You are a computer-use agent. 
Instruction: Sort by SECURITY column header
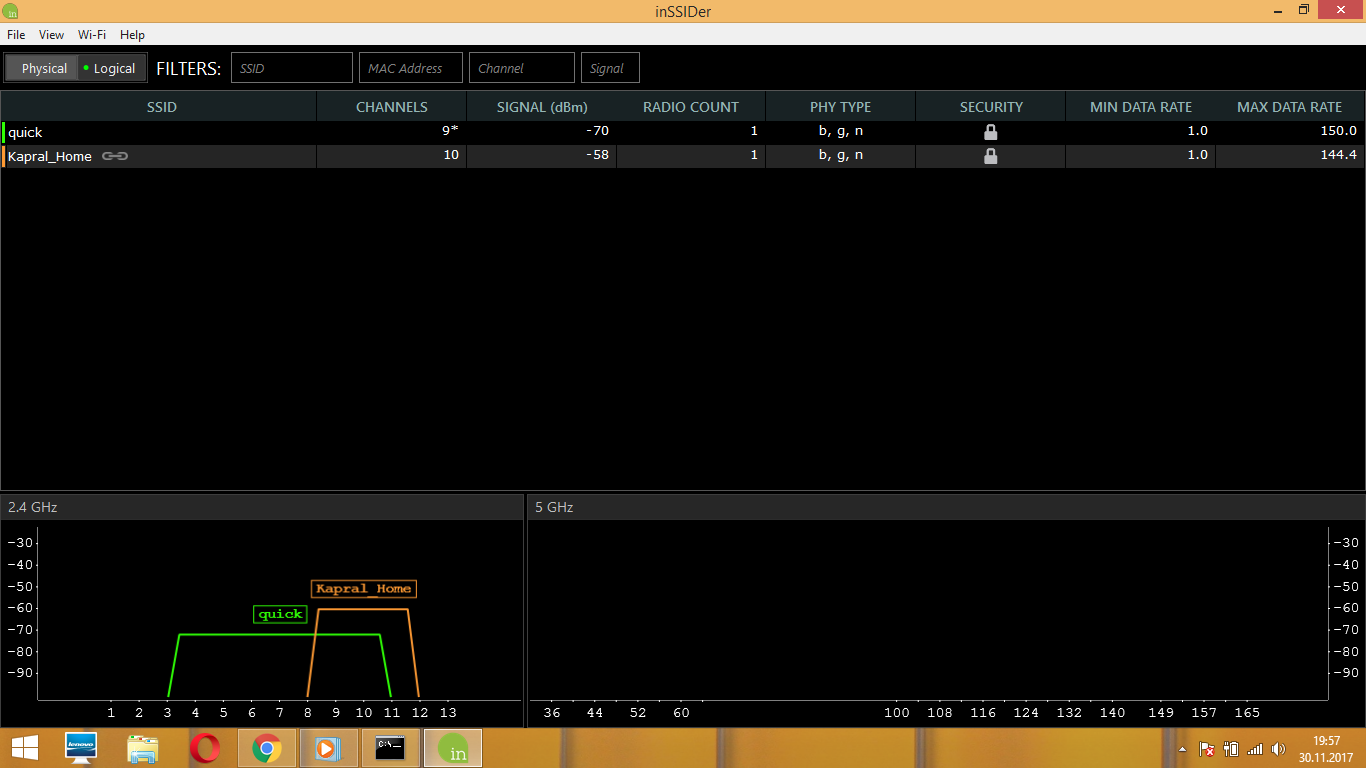point(991,107)
